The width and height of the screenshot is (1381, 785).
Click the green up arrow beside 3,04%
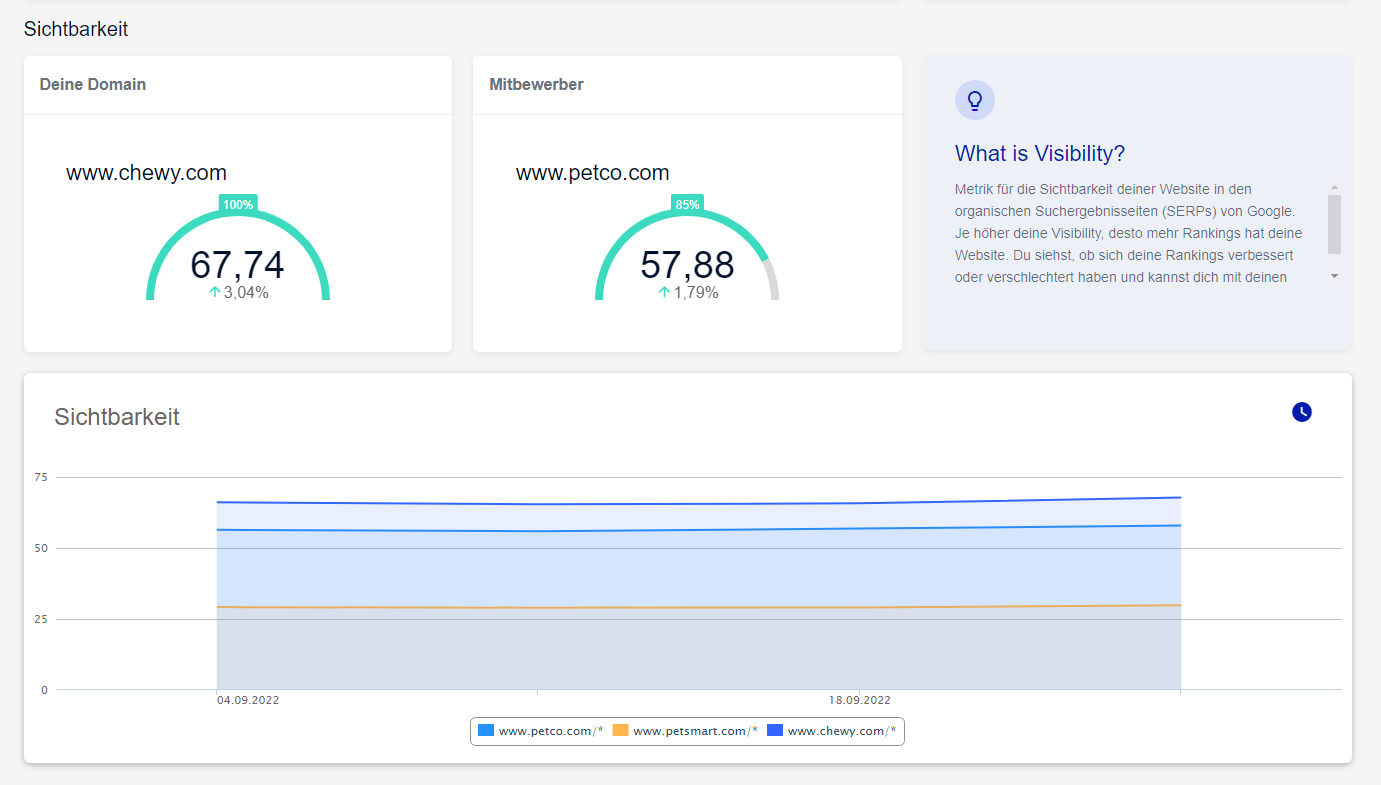(x=214, y=292)
